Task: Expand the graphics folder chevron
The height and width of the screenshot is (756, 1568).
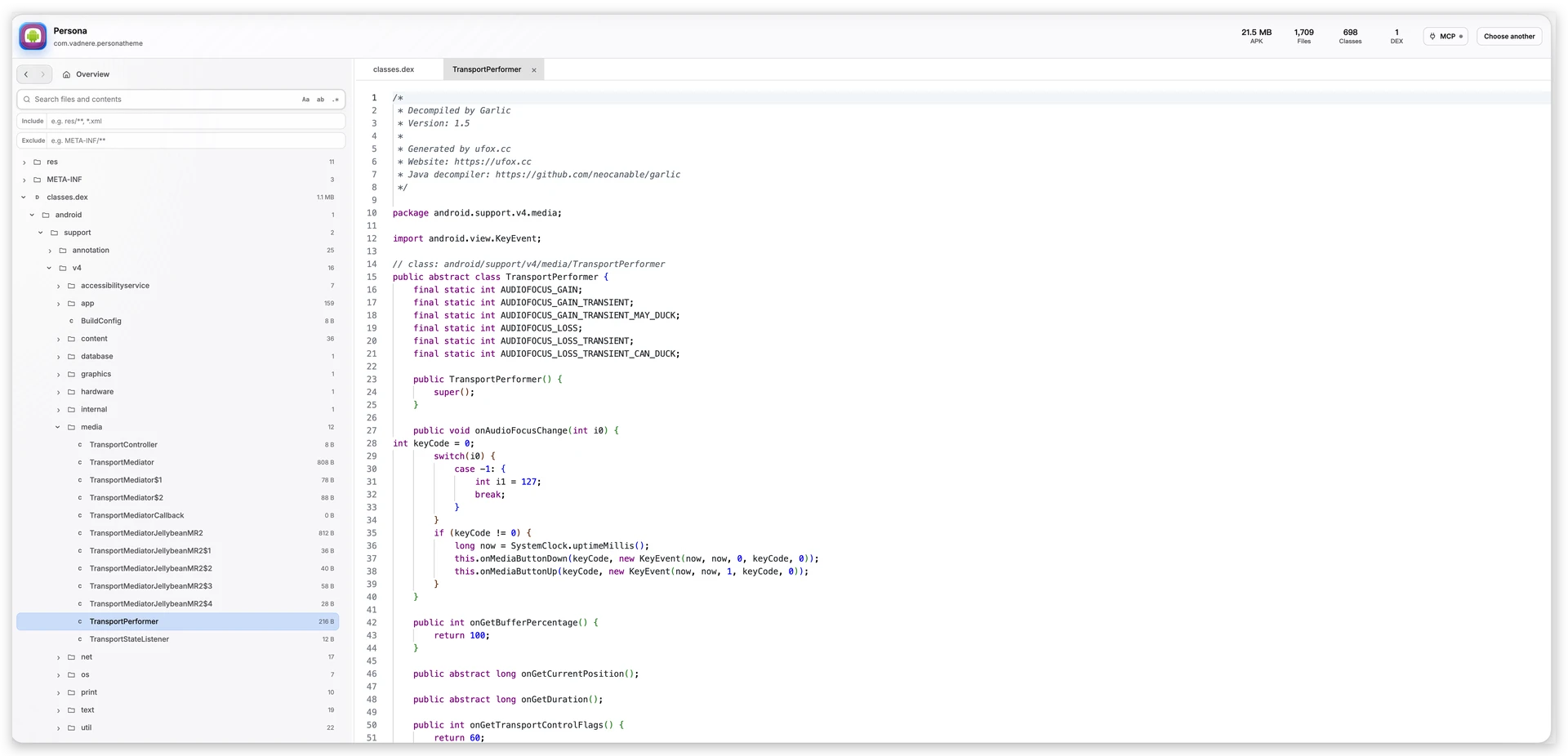Action: [58, 375]
